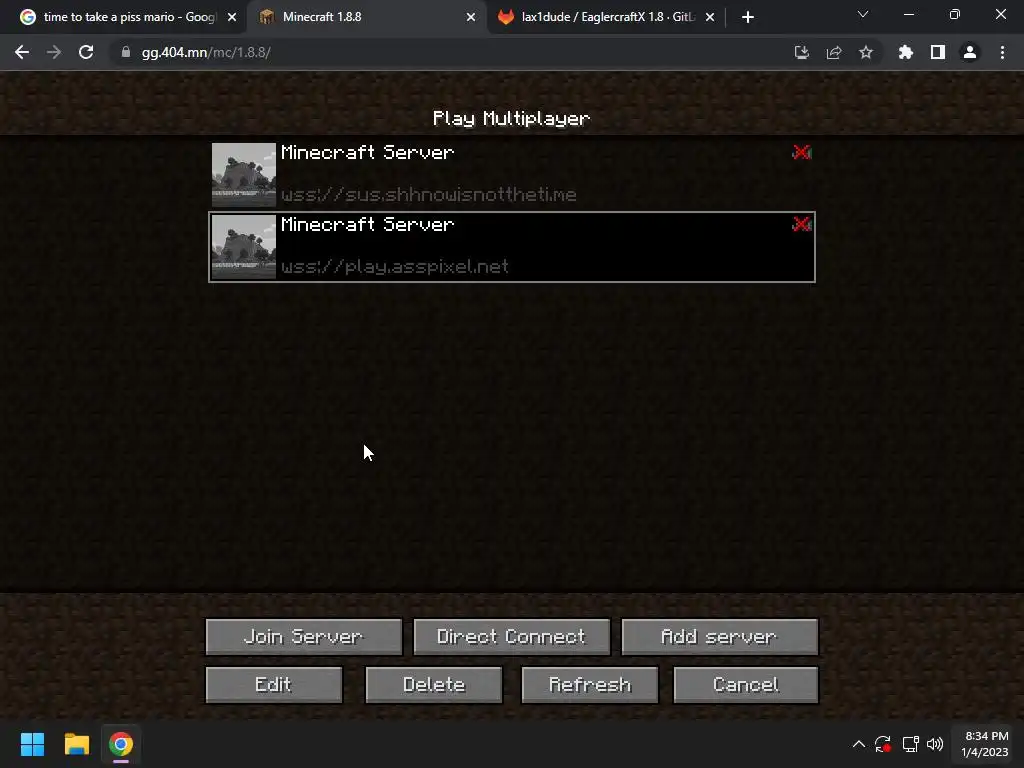Toggle the browser side panel
This screenshot has width=1024, height=768.
point(938,52)
